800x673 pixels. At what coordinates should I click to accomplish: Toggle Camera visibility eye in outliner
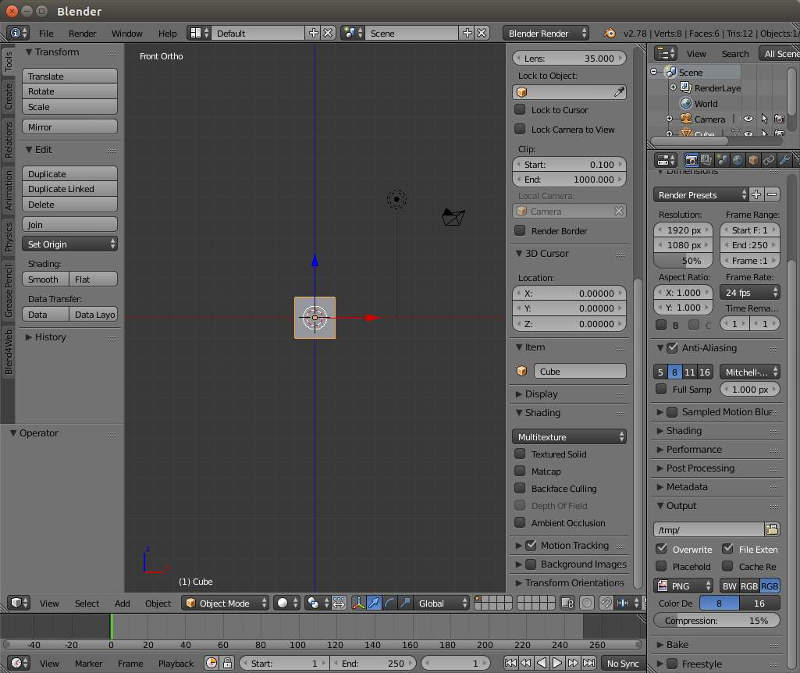(x=748, y=118)
